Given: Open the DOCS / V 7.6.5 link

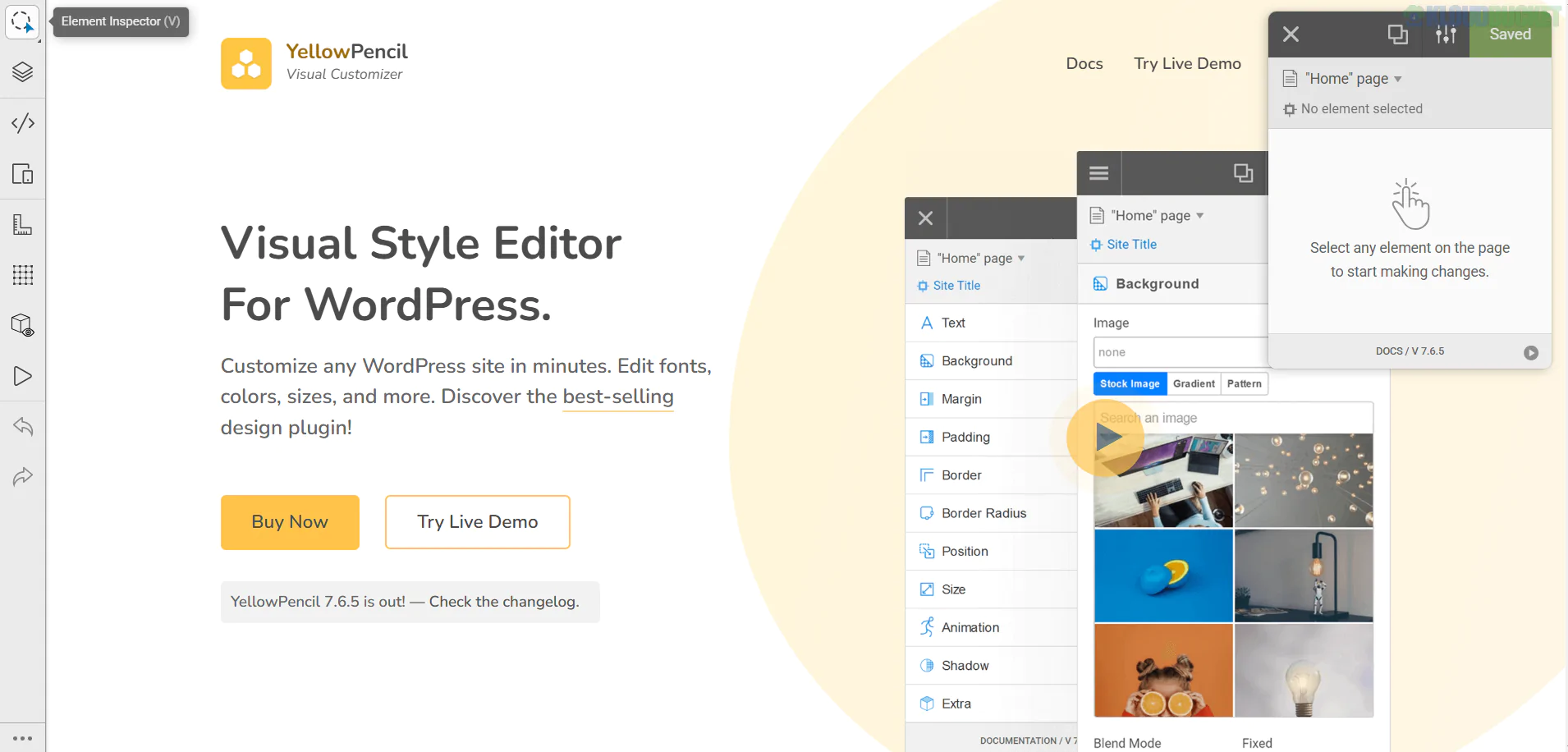Looking at the screenshot, I should (x=1410, y=351).
